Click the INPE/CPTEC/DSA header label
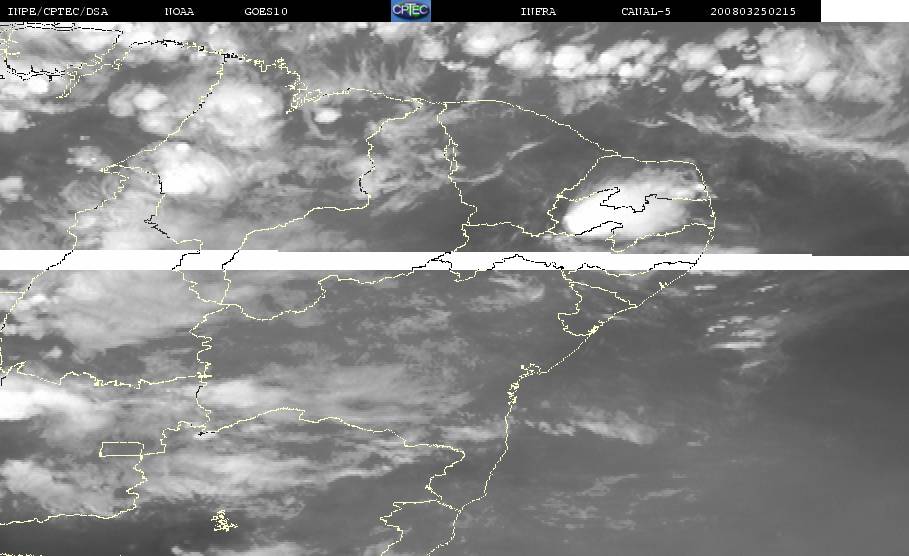This screenshot has width=909, height=556. click(x=57, y=11)
